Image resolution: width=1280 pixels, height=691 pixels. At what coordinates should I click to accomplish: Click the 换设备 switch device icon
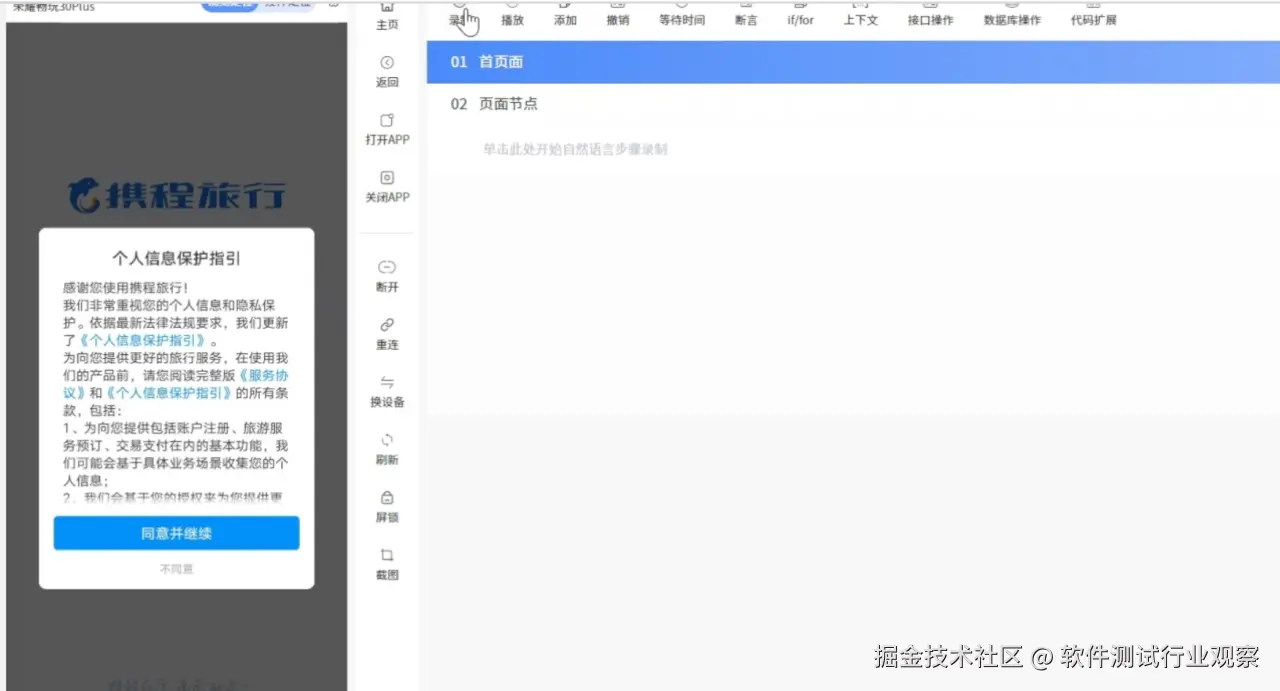tap(387, 383)
